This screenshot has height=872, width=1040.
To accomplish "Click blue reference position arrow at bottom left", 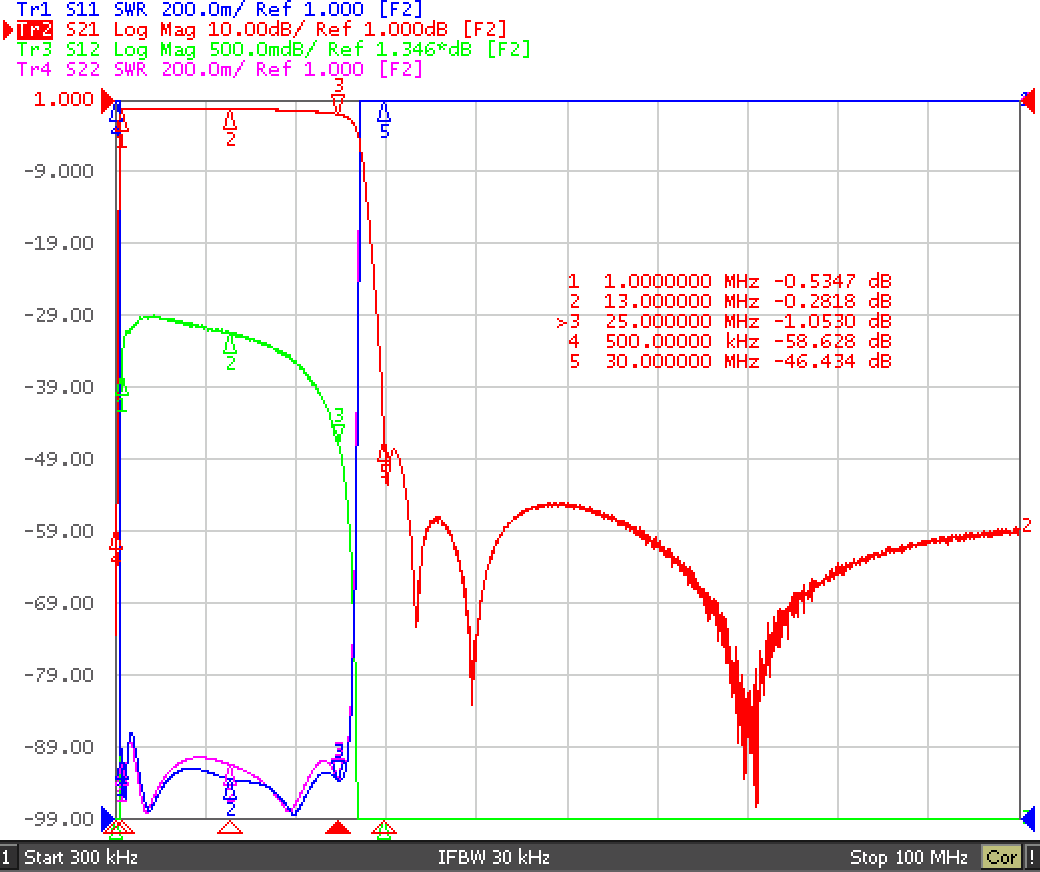I will [107, 819].
